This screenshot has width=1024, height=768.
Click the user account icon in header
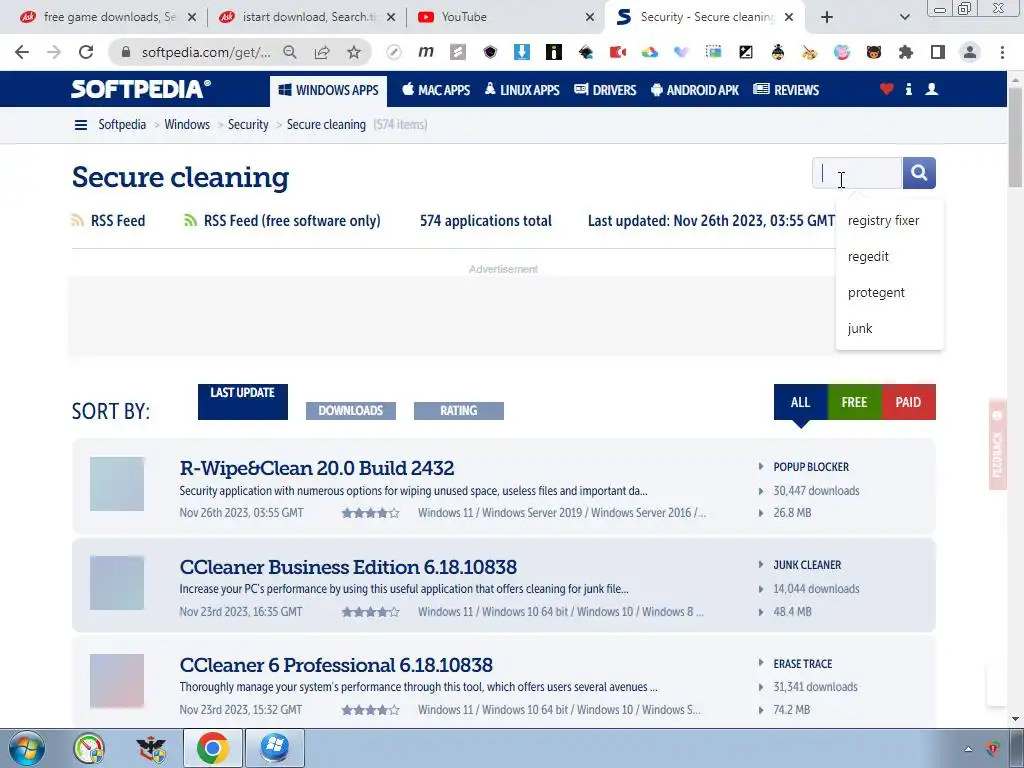pyautogui.click(x=932, y=89)
